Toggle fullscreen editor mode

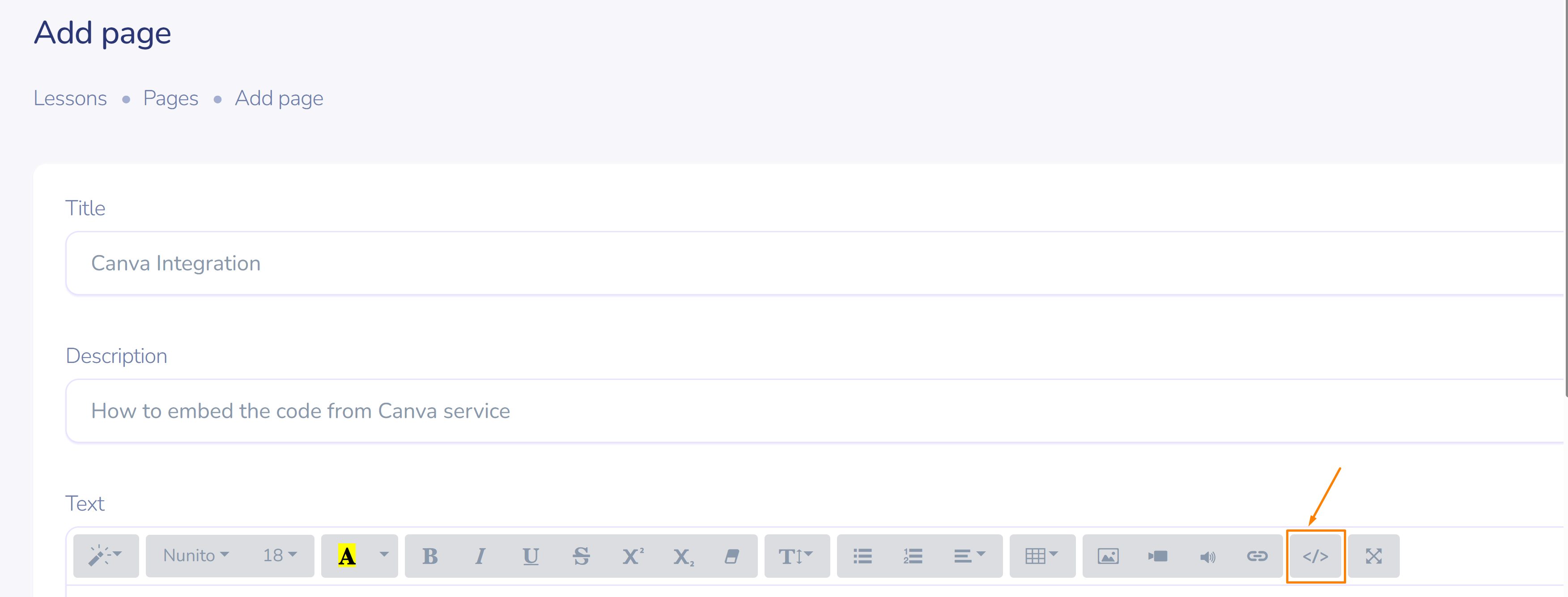point(1373,556)
